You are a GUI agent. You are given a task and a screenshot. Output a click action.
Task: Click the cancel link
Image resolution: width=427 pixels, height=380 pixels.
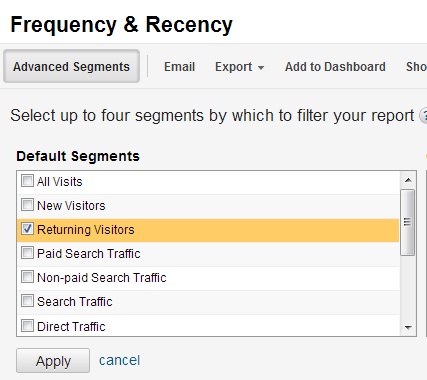click(x=120, y=360)
